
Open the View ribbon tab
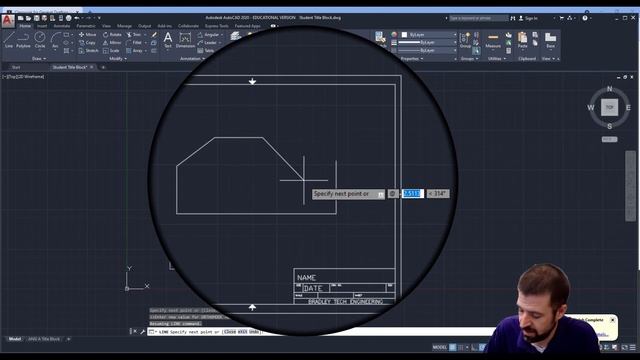107,26
